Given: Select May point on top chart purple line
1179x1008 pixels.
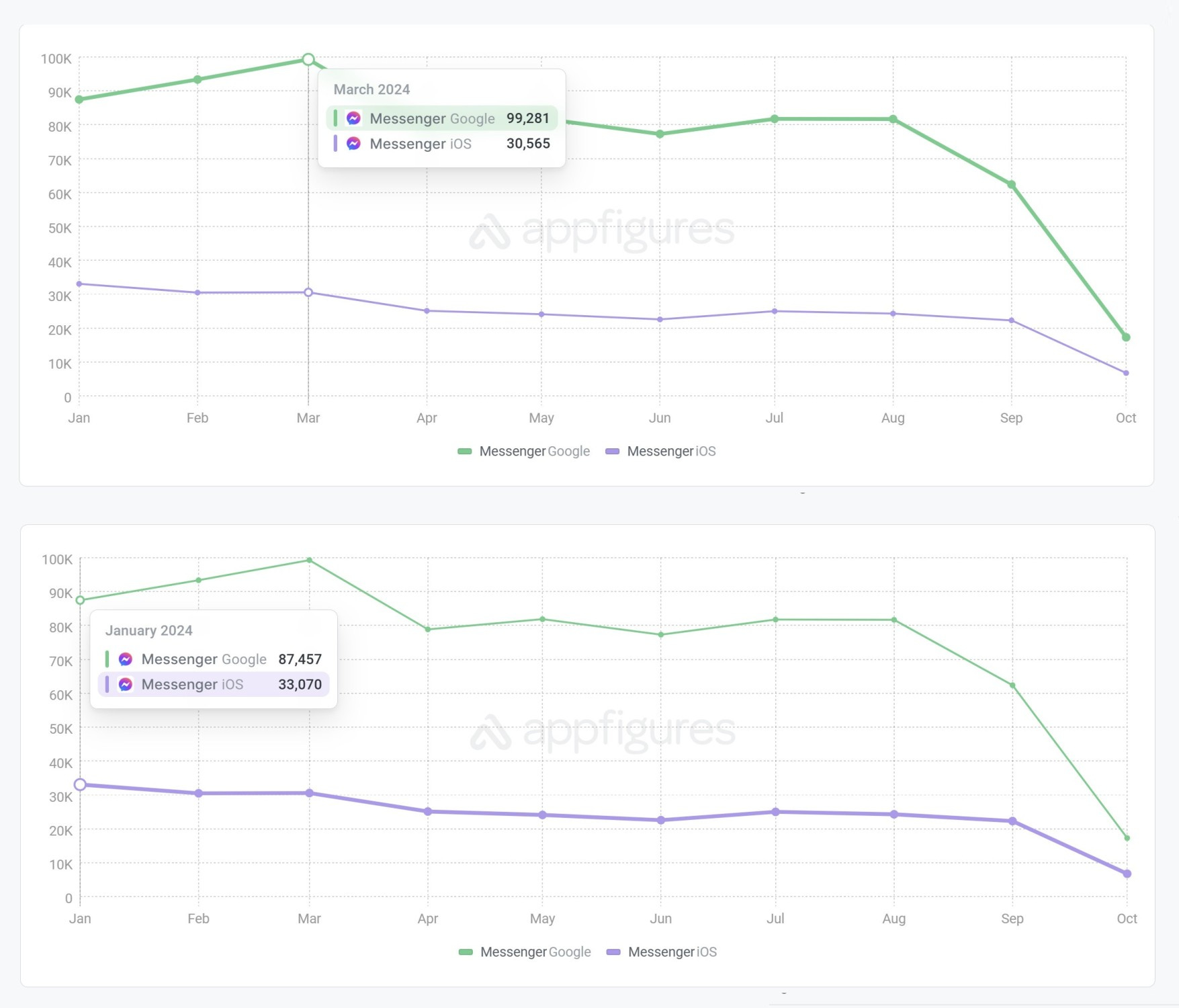Looking at the screenshot, I should click(x=541, y=314).
